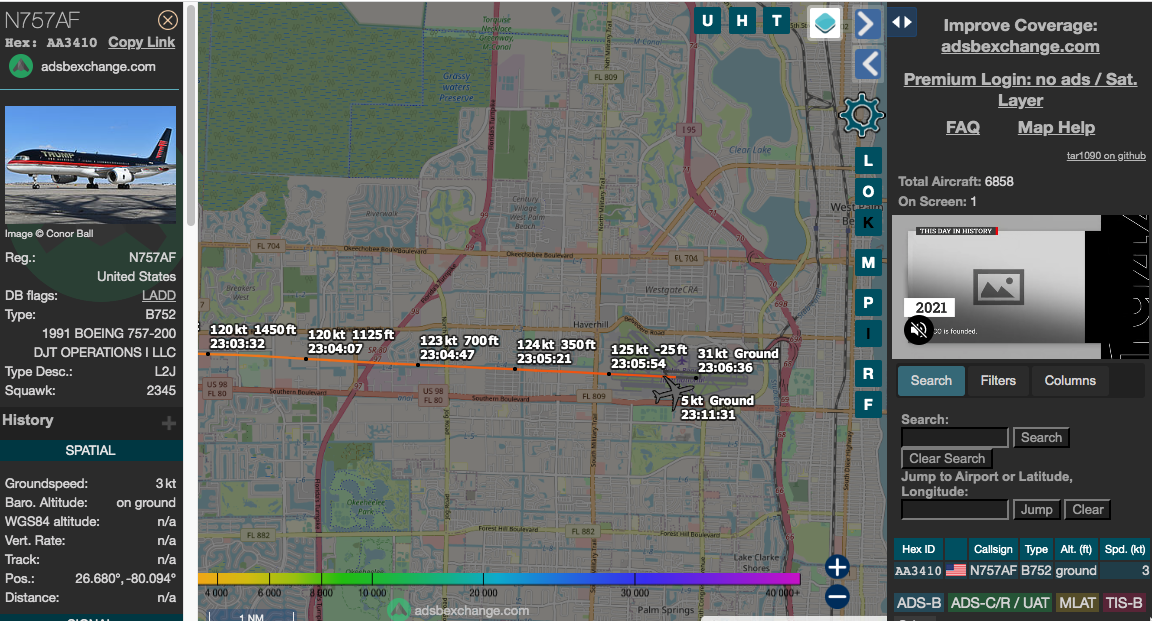Click the Clear Search button
This screenshot has height=621, width=1152.
point(947,459)
